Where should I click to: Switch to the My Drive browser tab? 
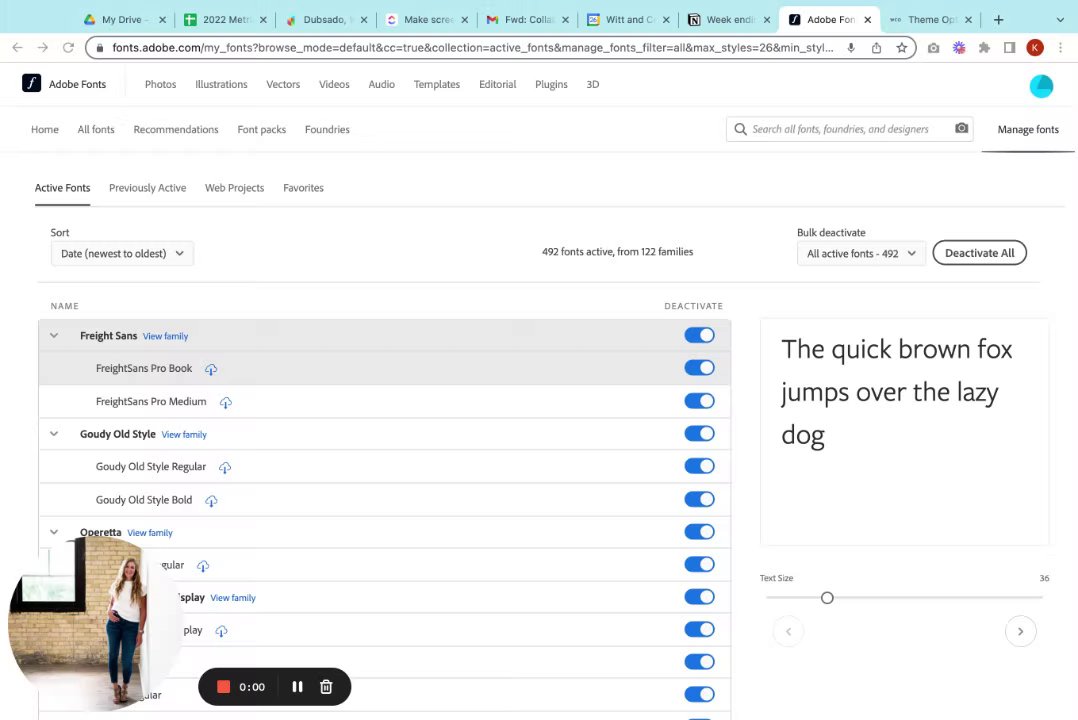point(122,19)
